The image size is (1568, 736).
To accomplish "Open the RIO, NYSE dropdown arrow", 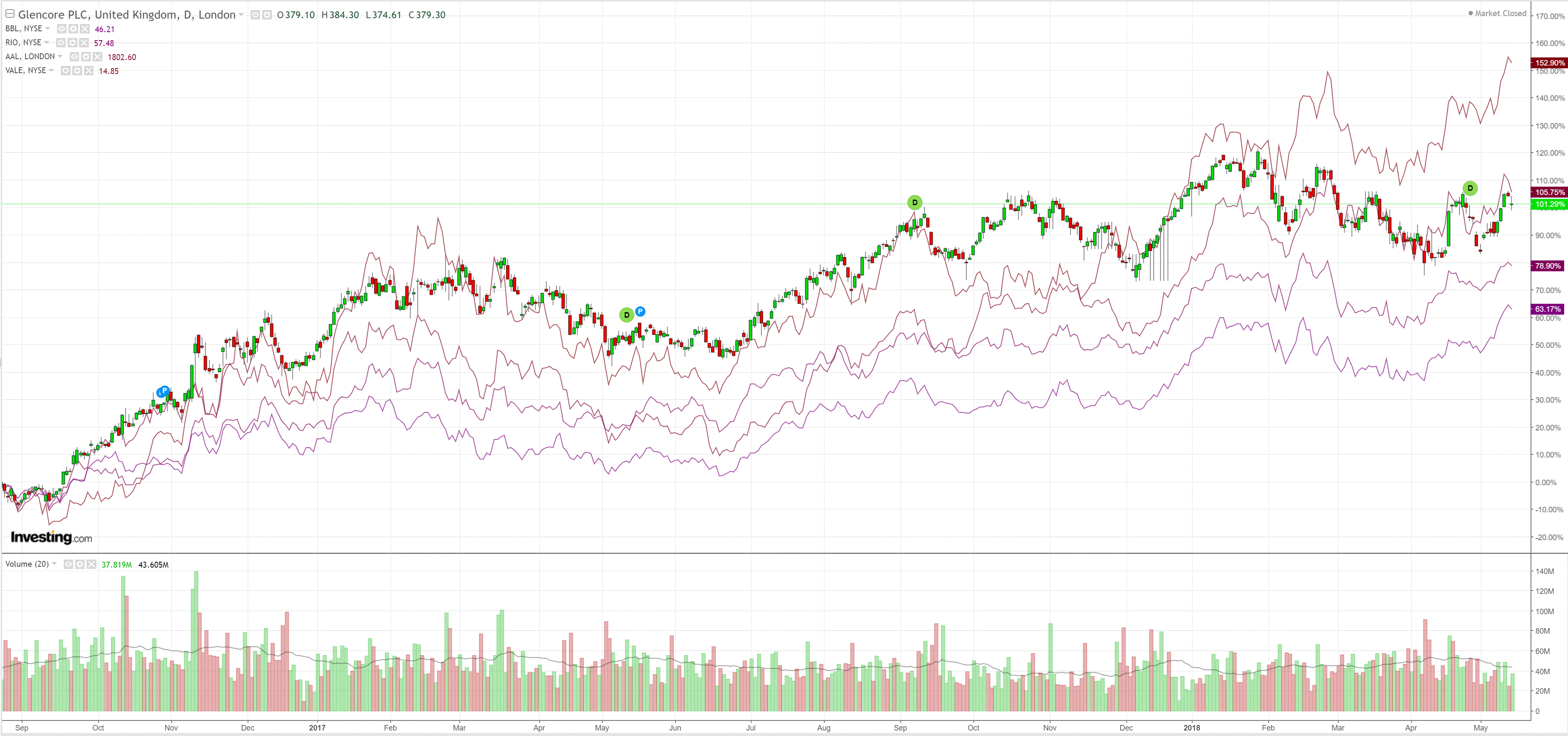I will pos(47,42).
